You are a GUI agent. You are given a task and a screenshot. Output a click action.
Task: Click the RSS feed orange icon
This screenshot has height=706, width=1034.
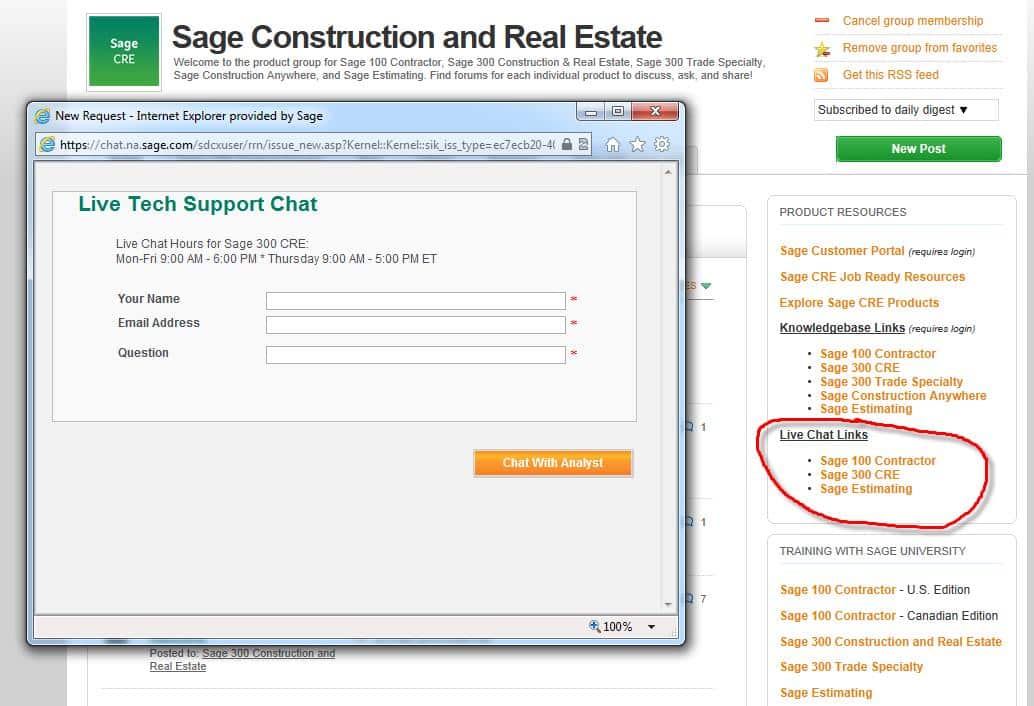[x=821, y=75]
